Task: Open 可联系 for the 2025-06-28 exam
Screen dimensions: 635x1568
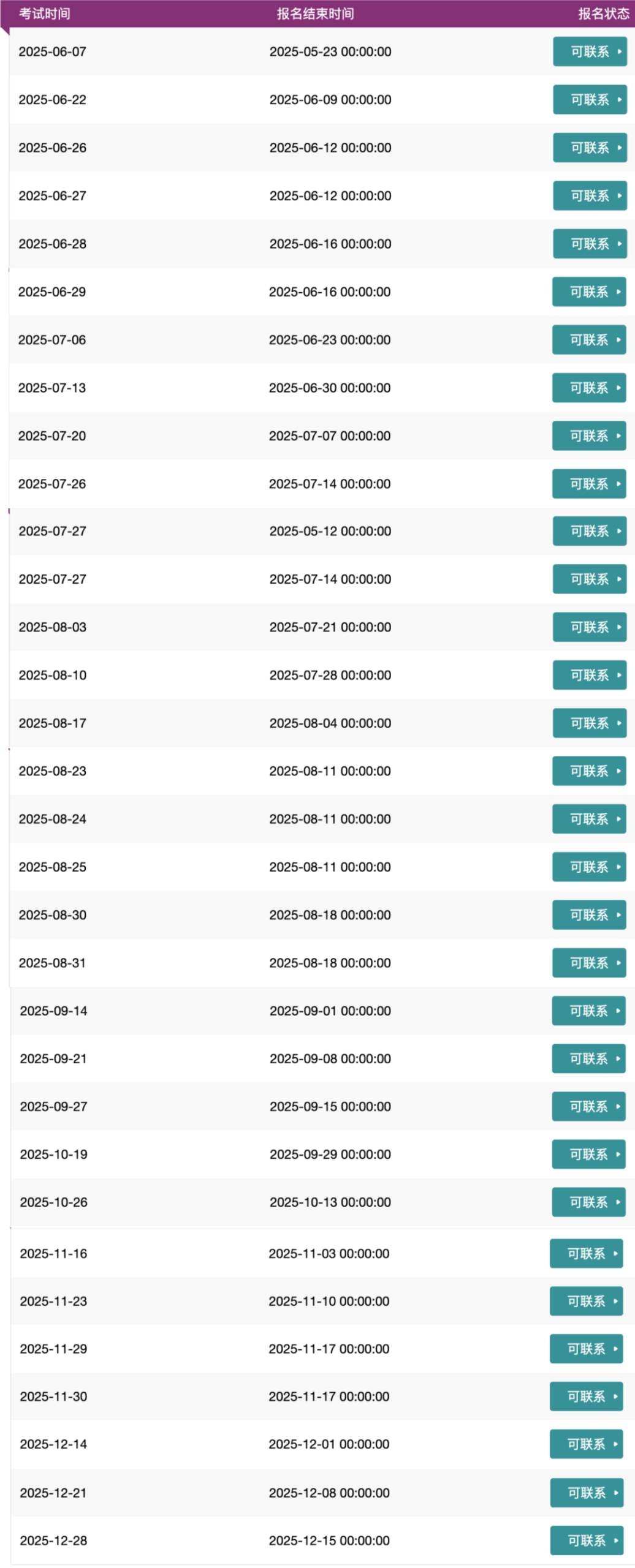Action: [590, 244]
